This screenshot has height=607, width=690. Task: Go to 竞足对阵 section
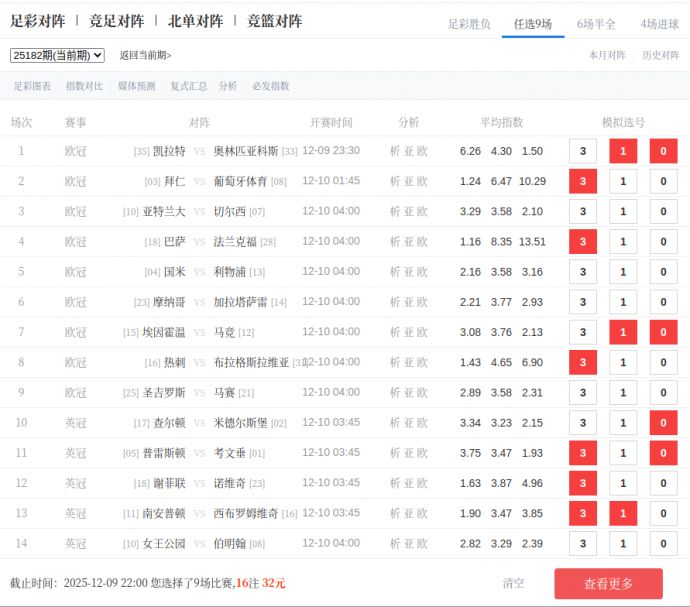pyautogui.click(x=116, y=21)
